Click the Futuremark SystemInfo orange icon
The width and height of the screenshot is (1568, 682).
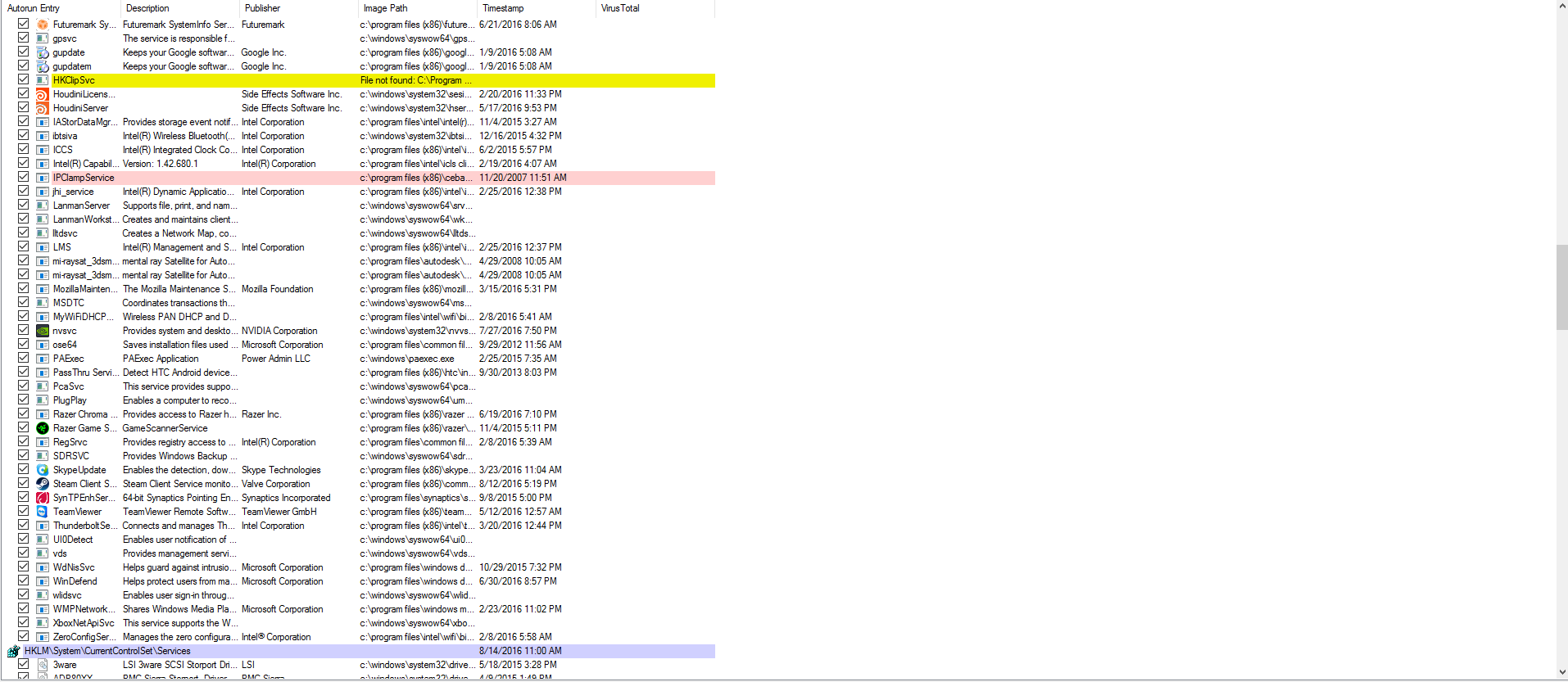tap(43, 25)
